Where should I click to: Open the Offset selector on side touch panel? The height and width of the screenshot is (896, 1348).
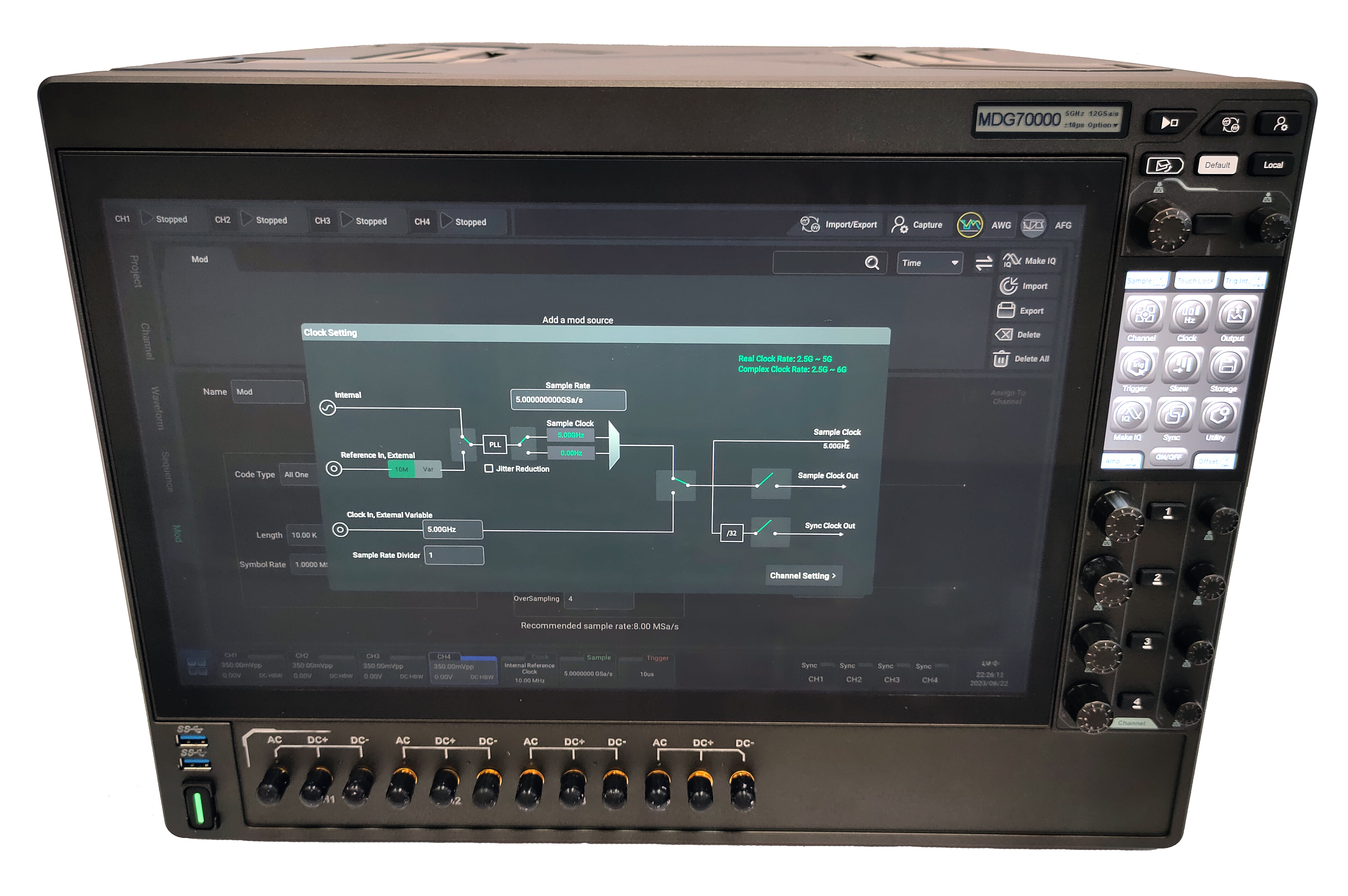pos(1214,461)
